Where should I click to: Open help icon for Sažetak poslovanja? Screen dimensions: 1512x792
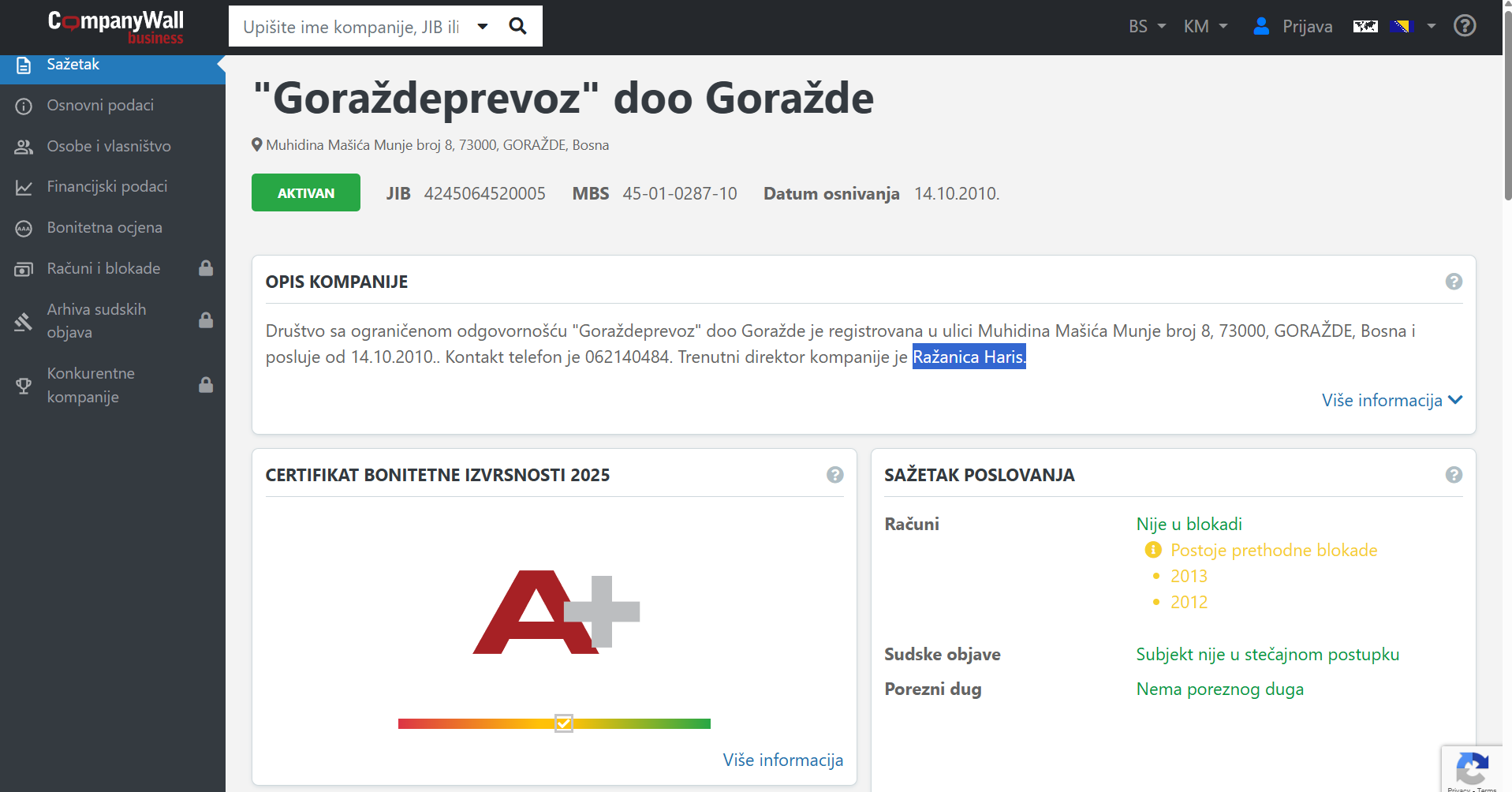point(1454,475)
